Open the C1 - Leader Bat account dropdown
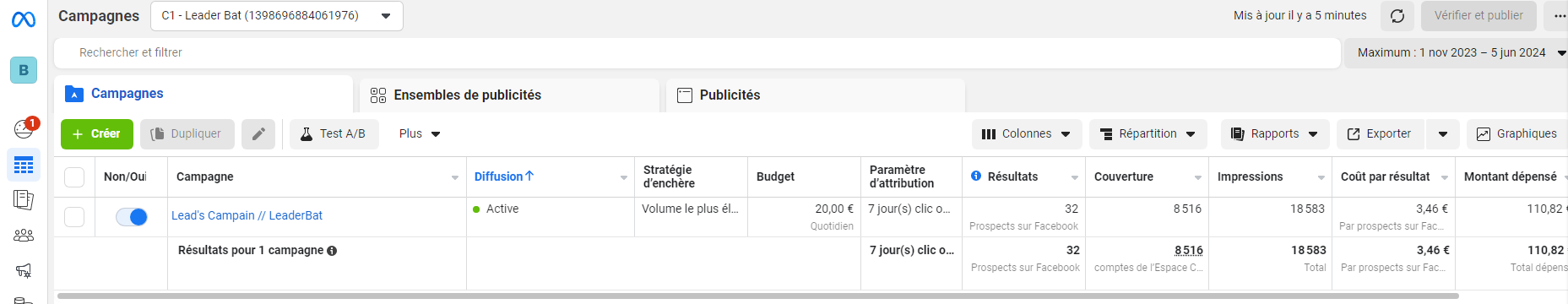The image size is (1568, 304). (x=277, y=16)
